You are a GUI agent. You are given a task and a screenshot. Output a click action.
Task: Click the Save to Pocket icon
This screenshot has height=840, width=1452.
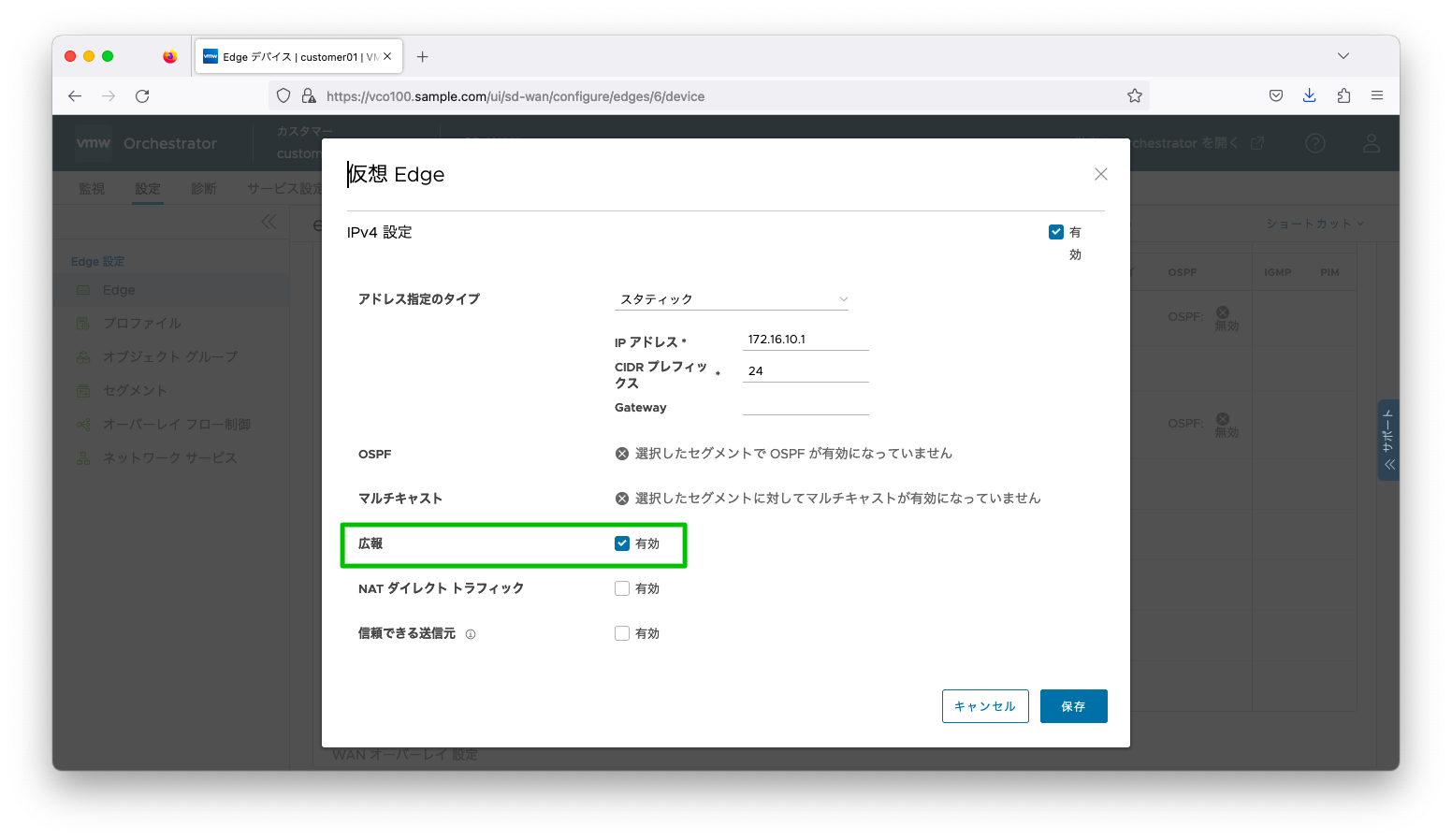pyautogui.click(x=1275, y=95)
